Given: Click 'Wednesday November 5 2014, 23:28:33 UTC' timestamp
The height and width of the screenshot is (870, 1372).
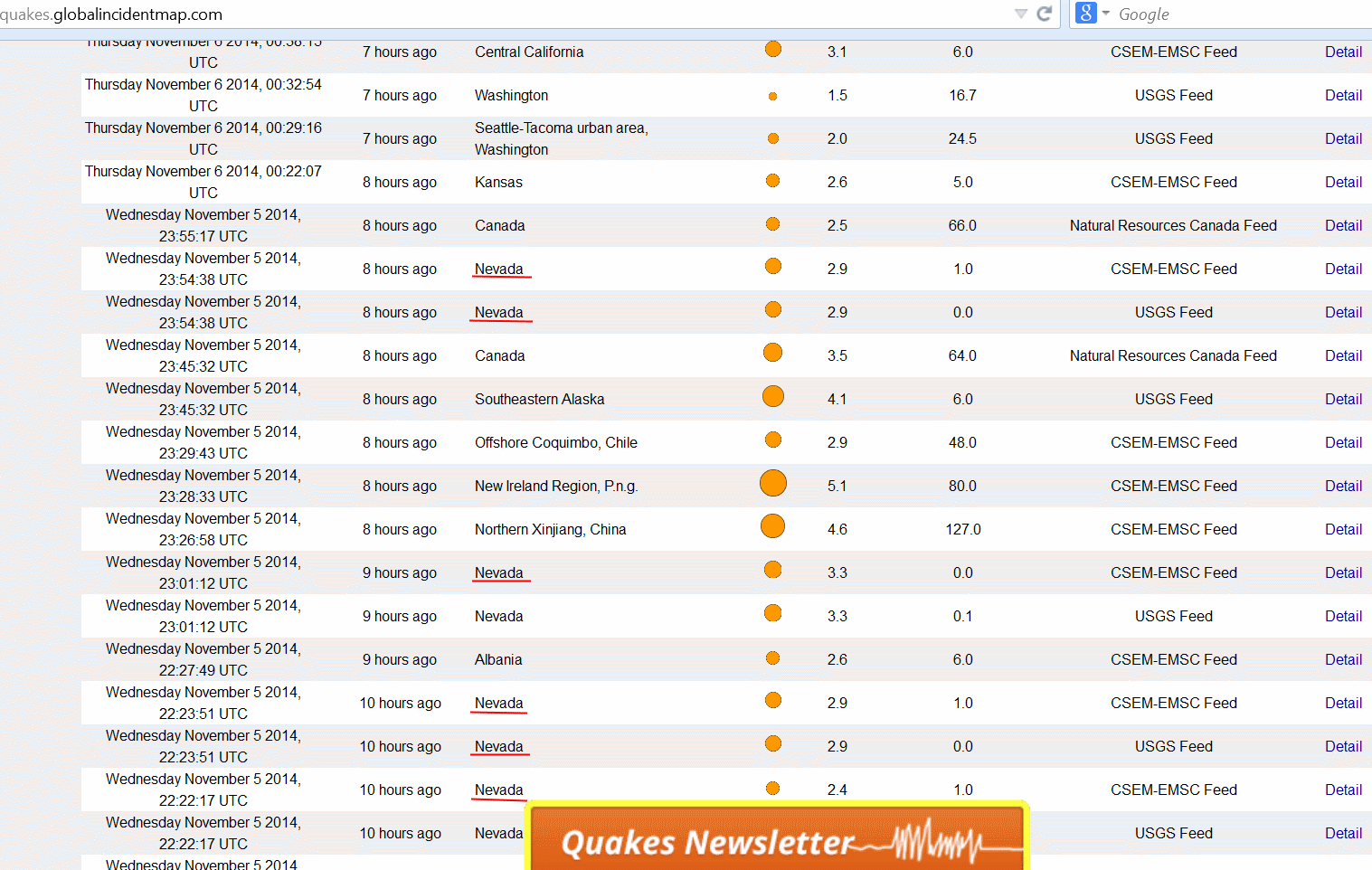Looking at the screenshot, I should click(x=203, y=486).
